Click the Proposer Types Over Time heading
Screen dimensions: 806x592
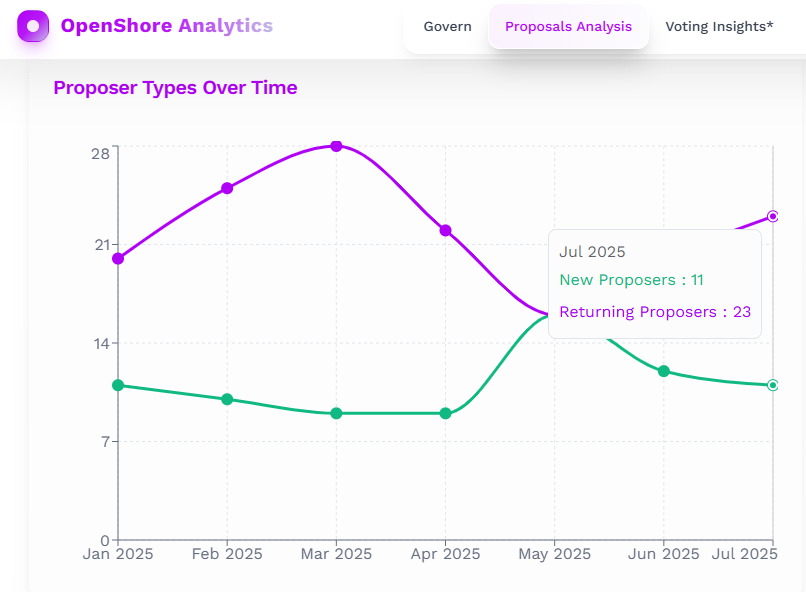pyautogui.click(x=175, y=88)
